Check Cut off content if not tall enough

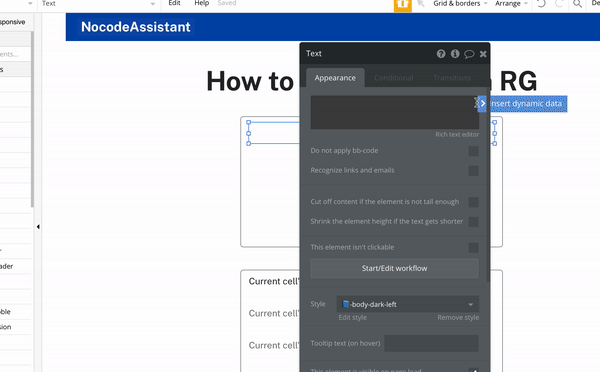click(473, 202)
